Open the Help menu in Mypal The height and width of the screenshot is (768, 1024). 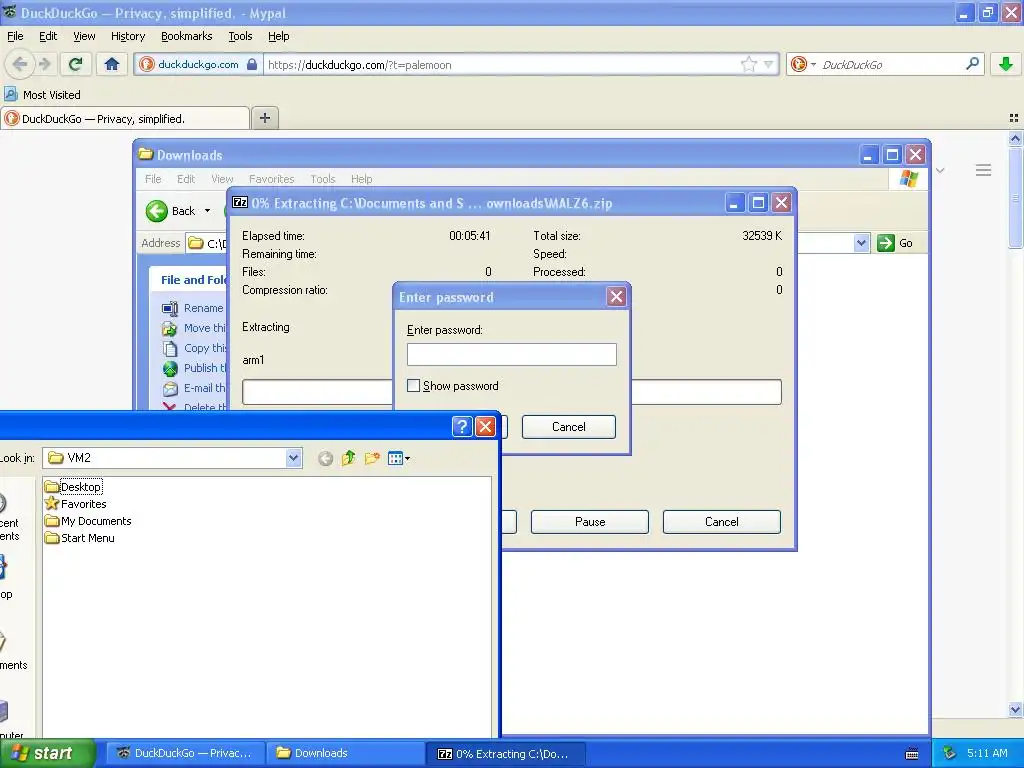point(278,37)
